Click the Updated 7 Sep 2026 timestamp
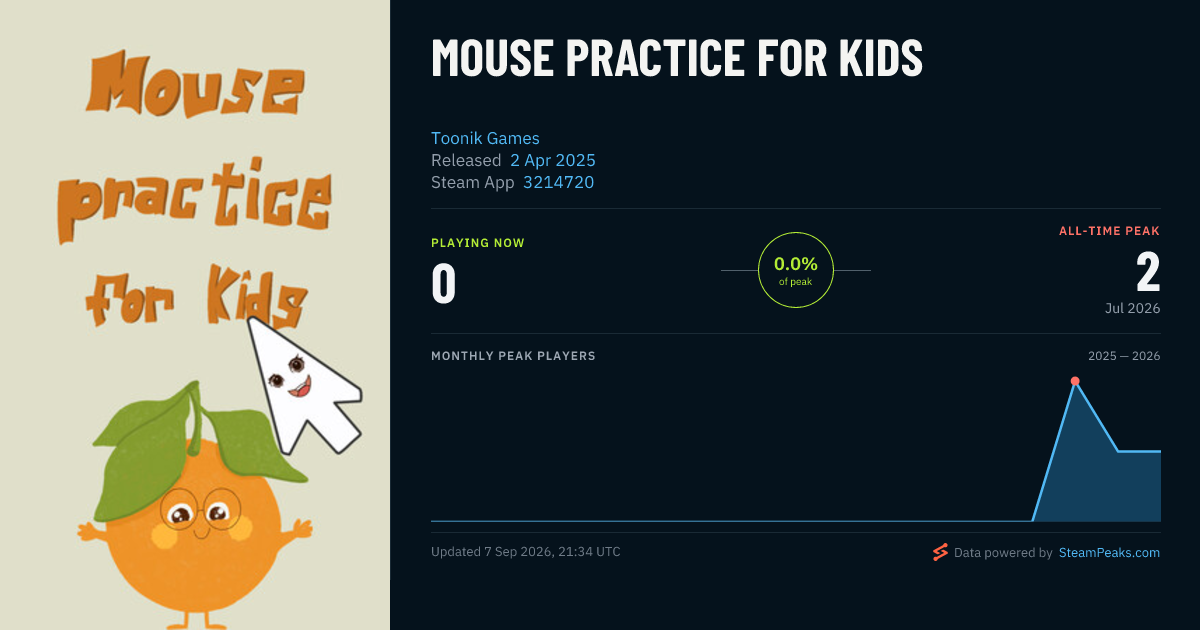This screenshot has height=630, width=1200. point(525,552)
